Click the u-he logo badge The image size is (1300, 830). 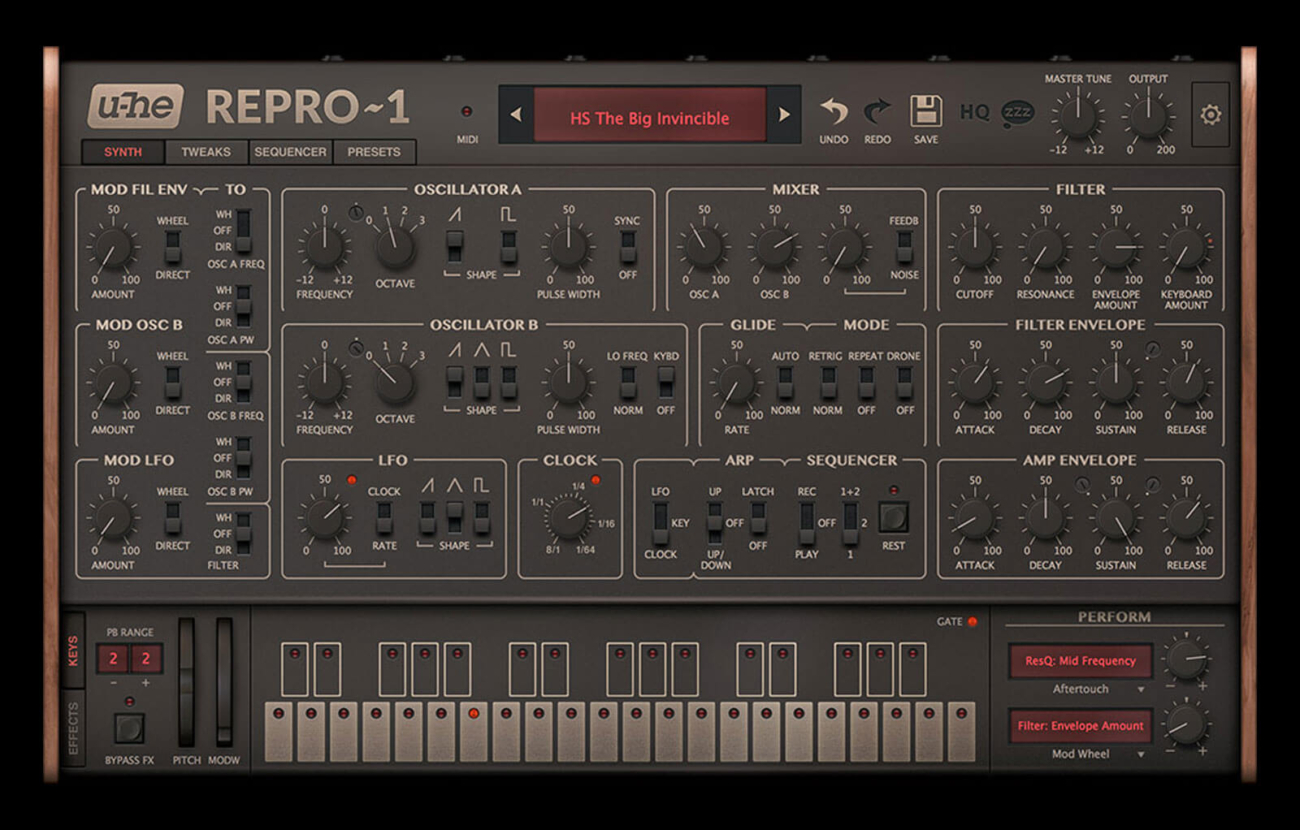coord(135,106)
